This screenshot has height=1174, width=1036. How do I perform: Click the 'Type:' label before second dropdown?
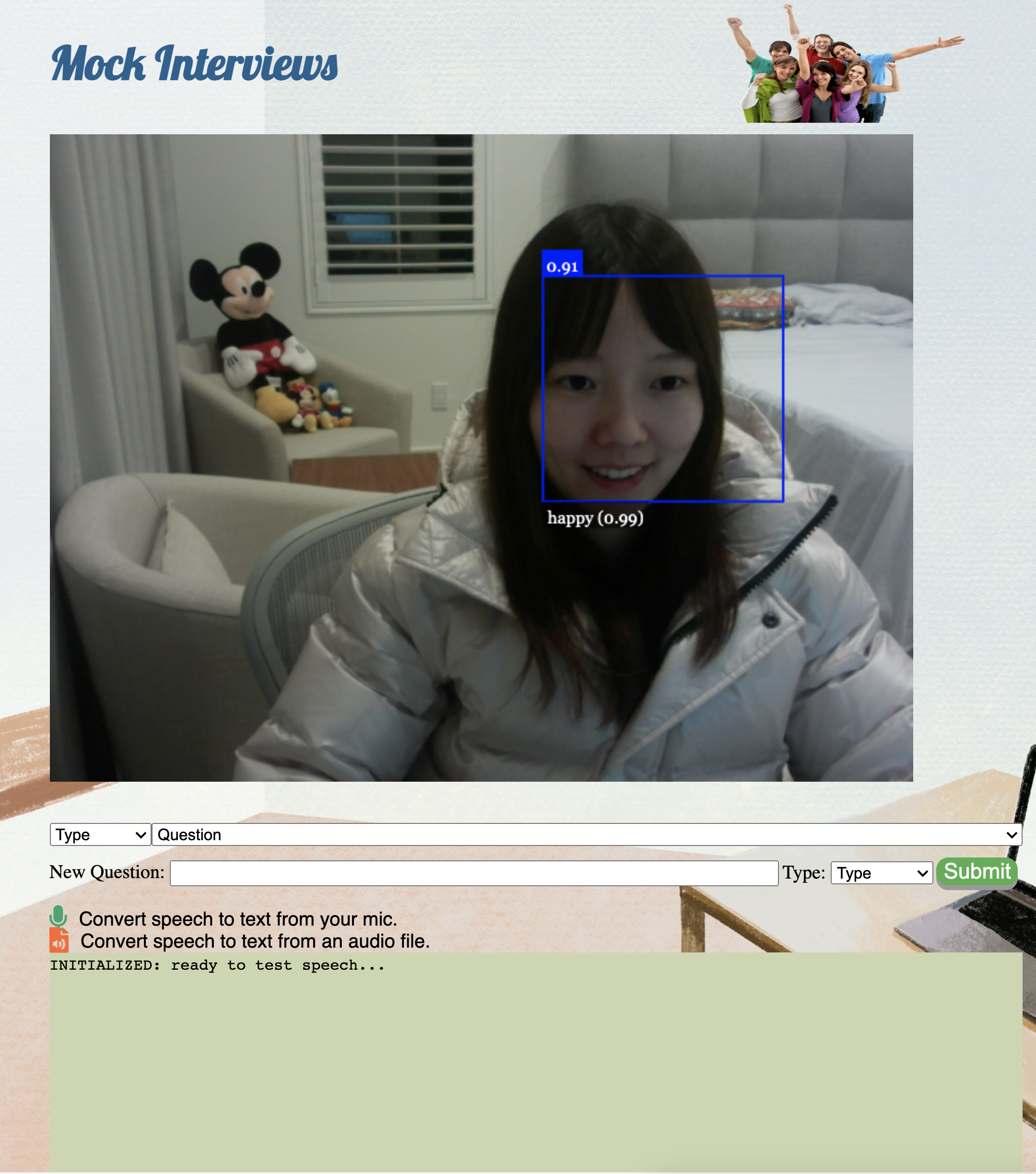click(x=803, y=873)
